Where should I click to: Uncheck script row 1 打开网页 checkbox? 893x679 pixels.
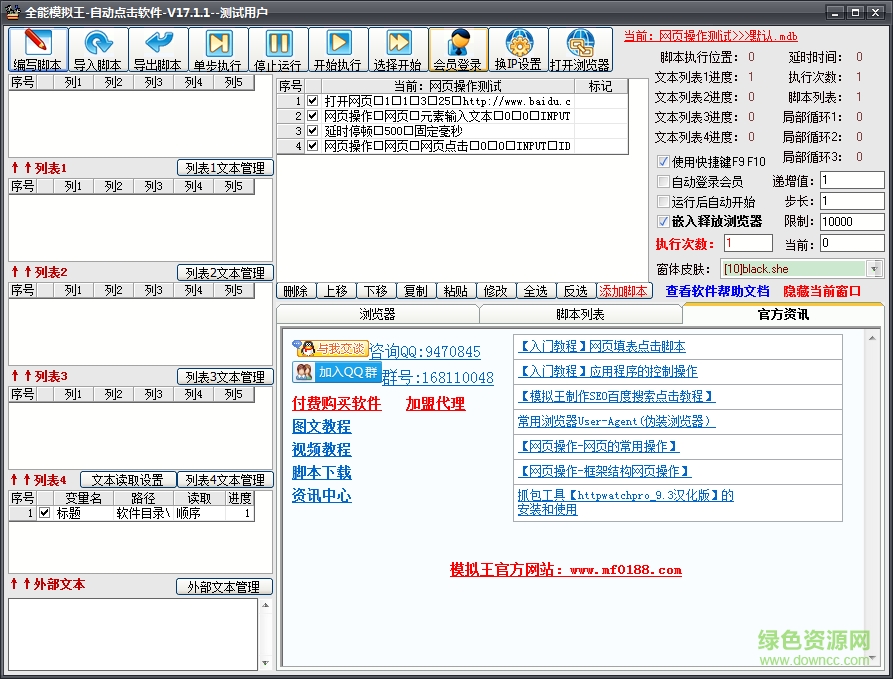(x=313, y=101)
